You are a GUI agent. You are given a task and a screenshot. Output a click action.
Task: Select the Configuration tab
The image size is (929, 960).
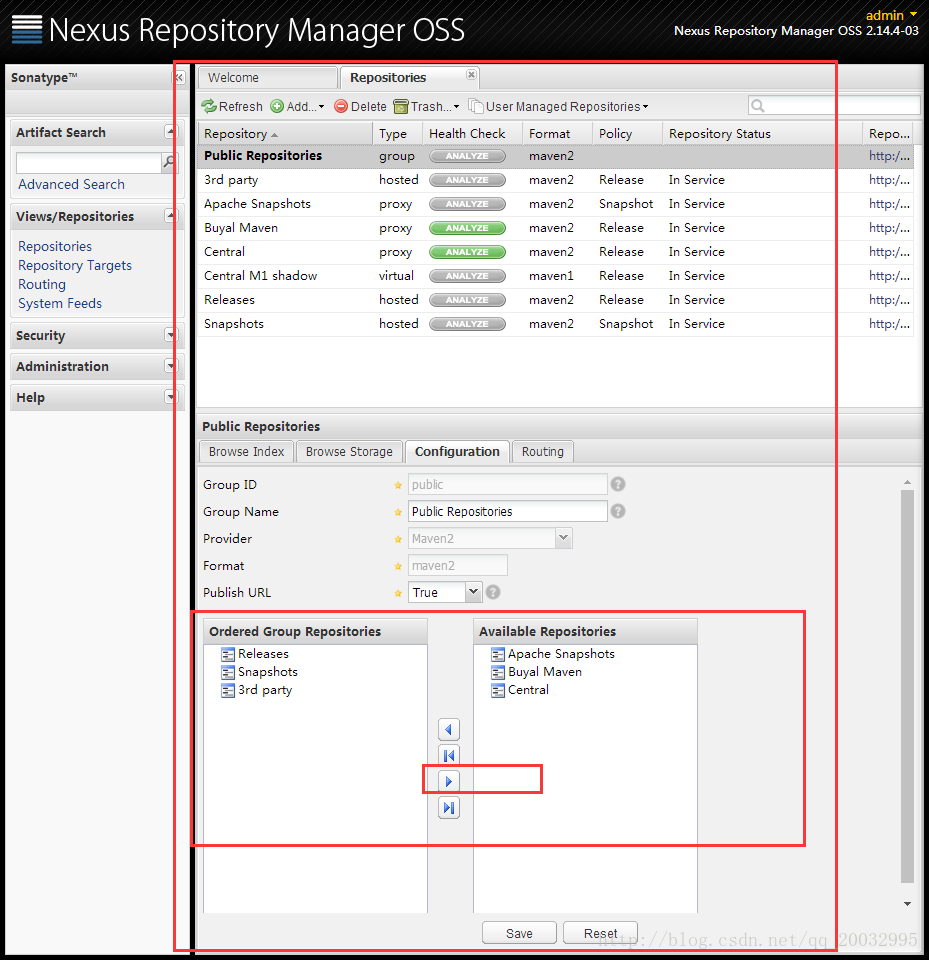tap(457, 451)
